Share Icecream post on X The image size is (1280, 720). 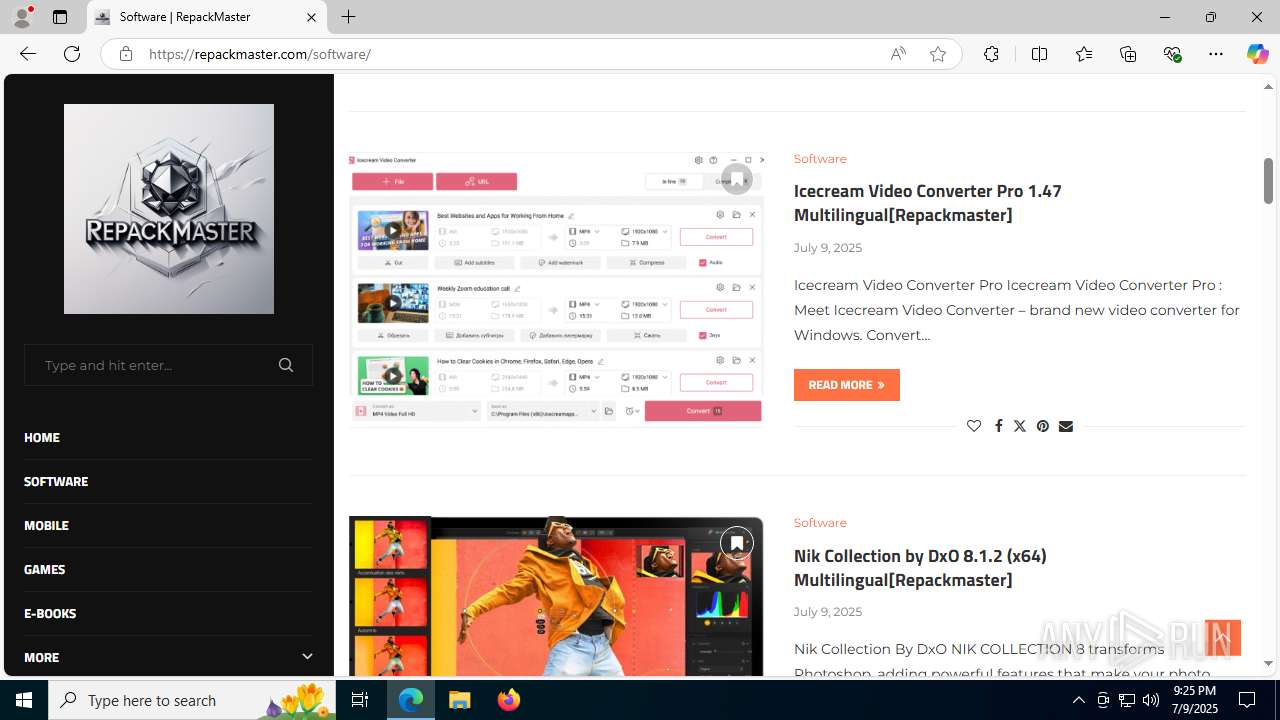tap(1019, 426)
